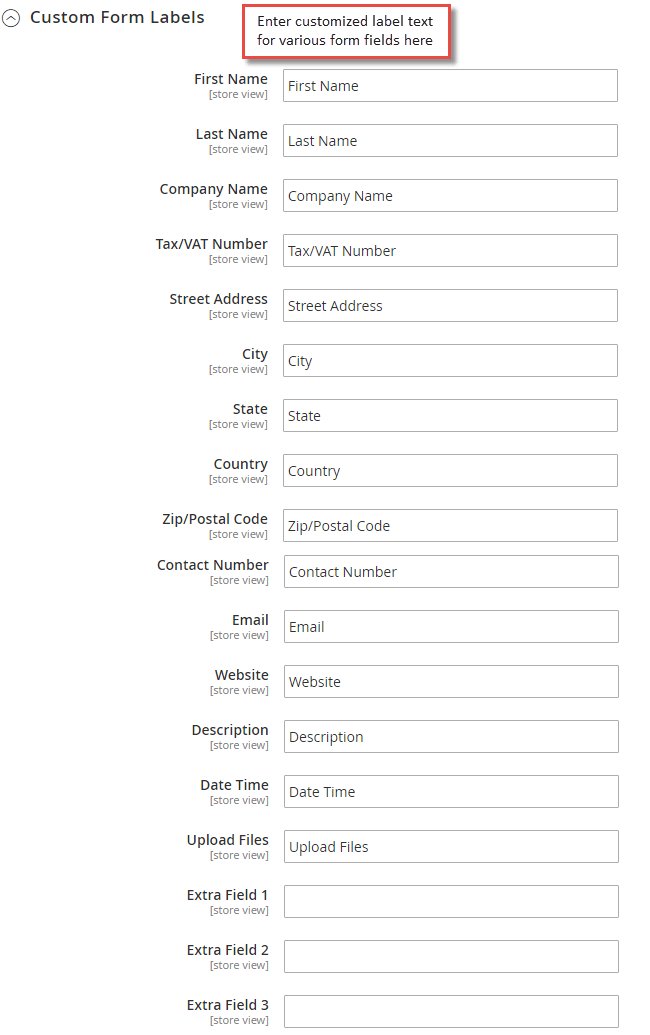
Task: Focus the Tax/VAT Number input
Action: [450, 250]
